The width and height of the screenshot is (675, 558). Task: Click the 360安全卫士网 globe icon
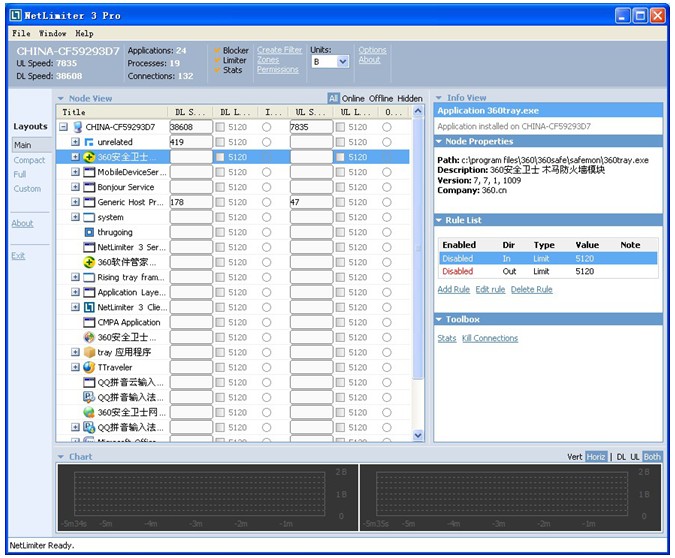point(89,412)
